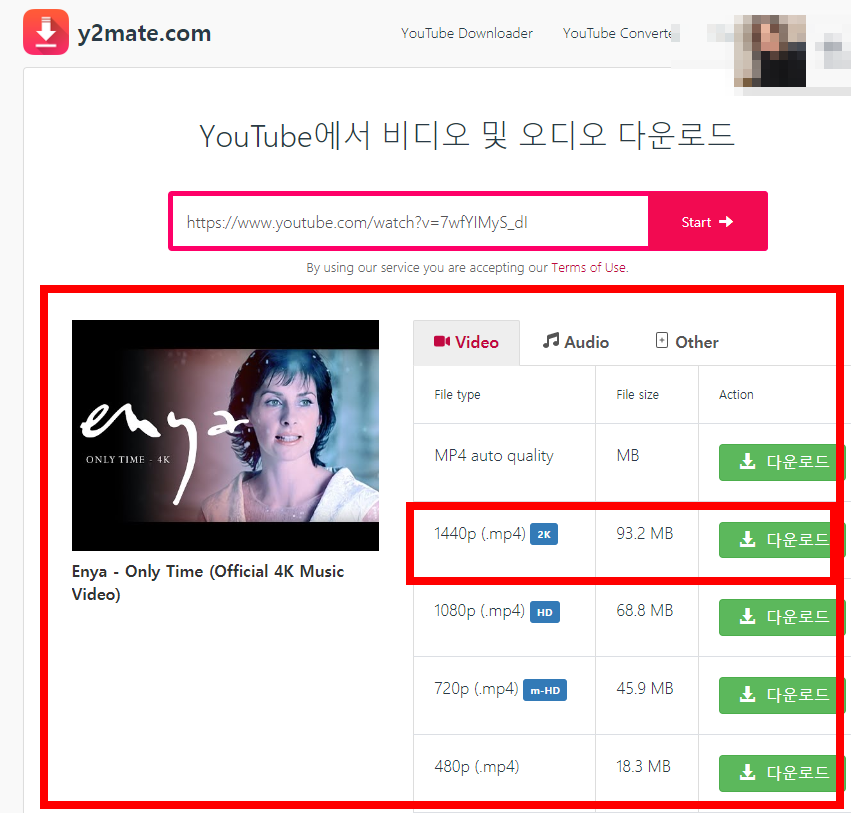Image resolution: width=851 pixels, height=813 pixels.
Task: Download the 720p (.mp4) file
Action: (x=782, y=695)
